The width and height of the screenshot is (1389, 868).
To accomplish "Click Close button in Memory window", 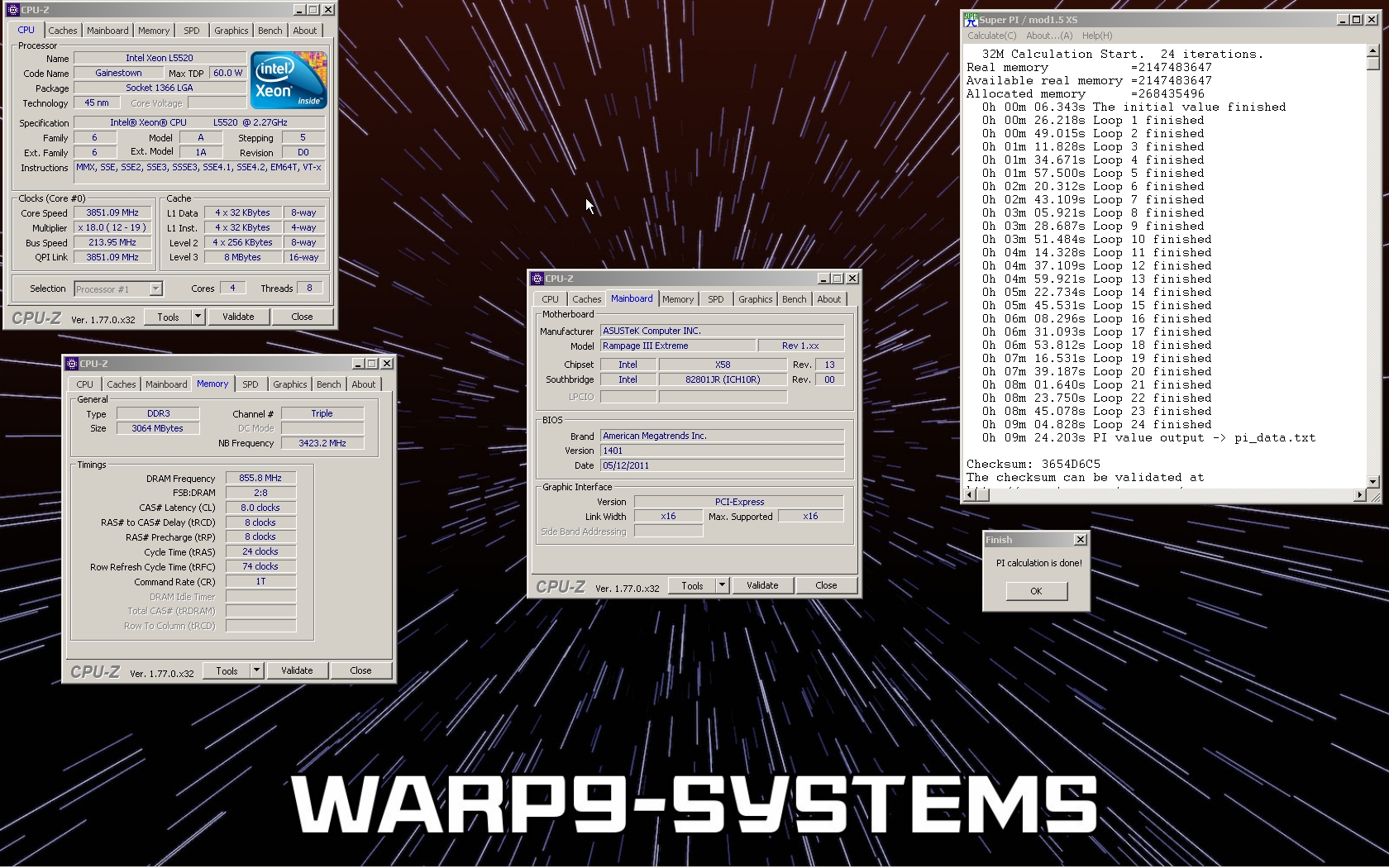I will coord(361,670).
